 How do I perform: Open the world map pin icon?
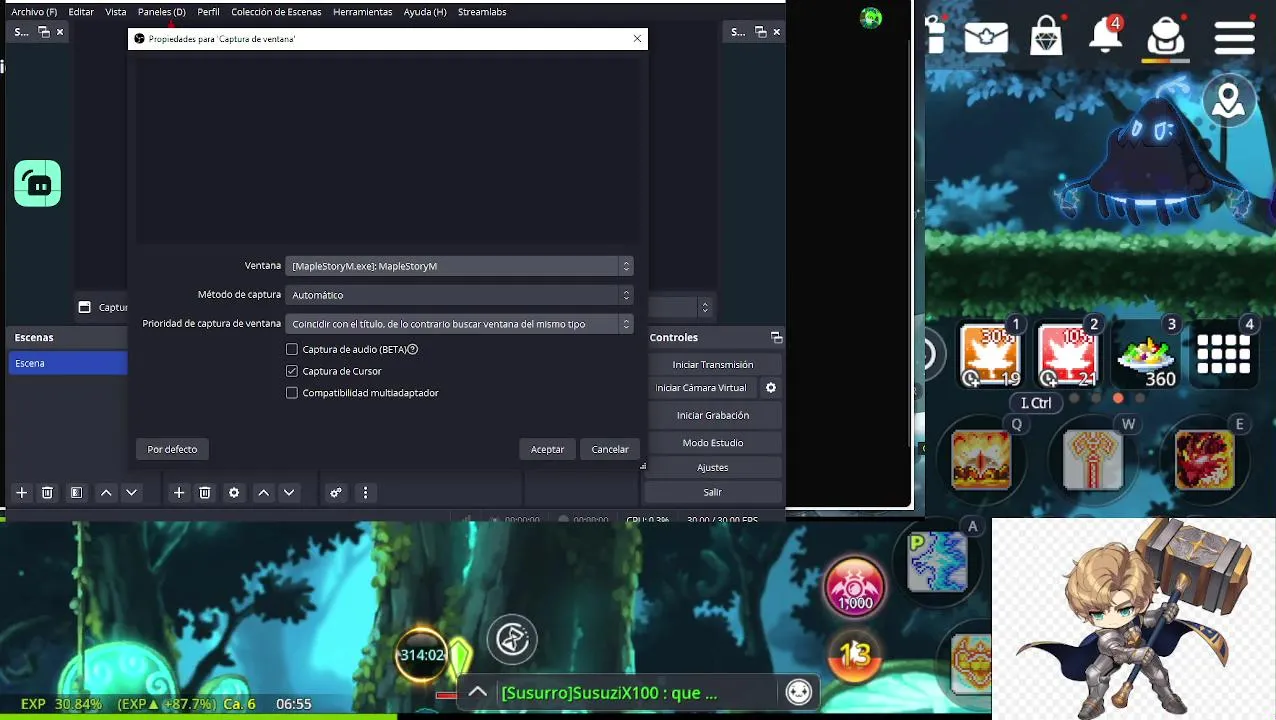tap(1229, 101)
